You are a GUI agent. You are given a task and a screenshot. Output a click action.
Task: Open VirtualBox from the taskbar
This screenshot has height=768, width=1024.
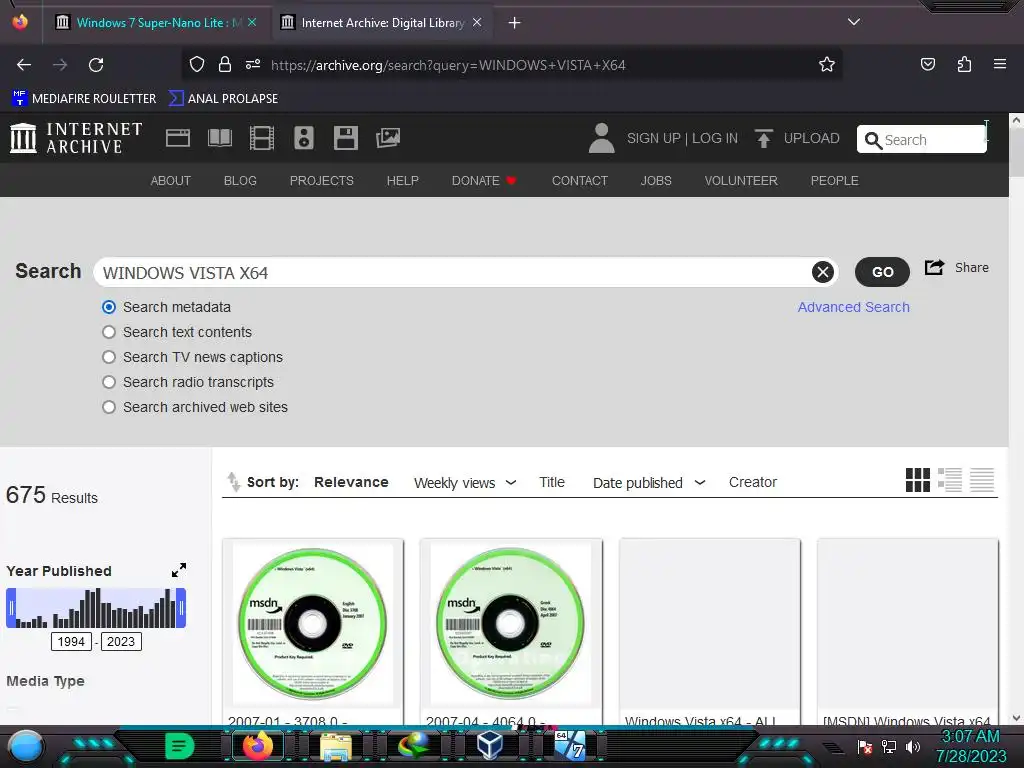489,745
